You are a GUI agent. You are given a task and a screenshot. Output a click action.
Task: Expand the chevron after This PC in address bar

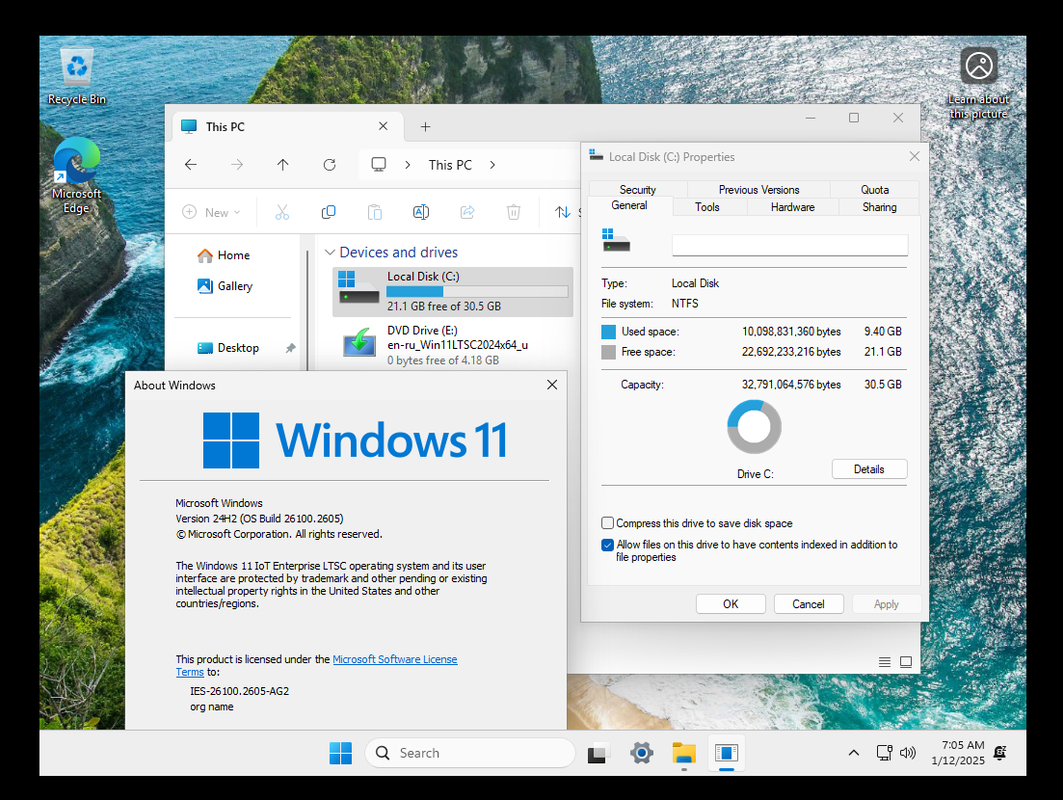pos(492,165)
